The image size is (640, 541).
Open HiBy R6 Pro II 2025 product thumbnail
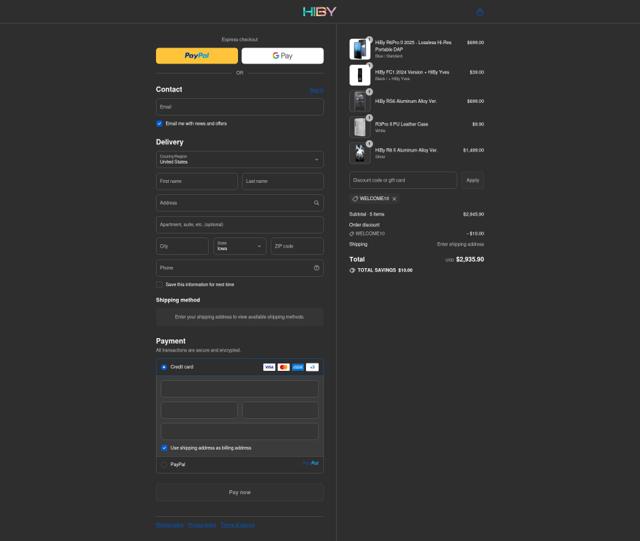360,49
